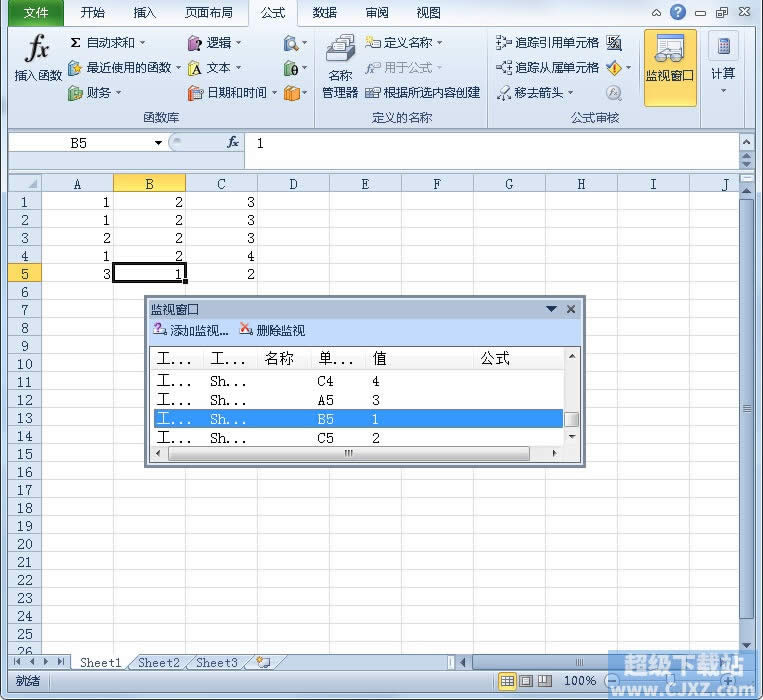Open the Name Box dropdown arrow
Screen dimensions: 763x700
[x=158, y=143]
